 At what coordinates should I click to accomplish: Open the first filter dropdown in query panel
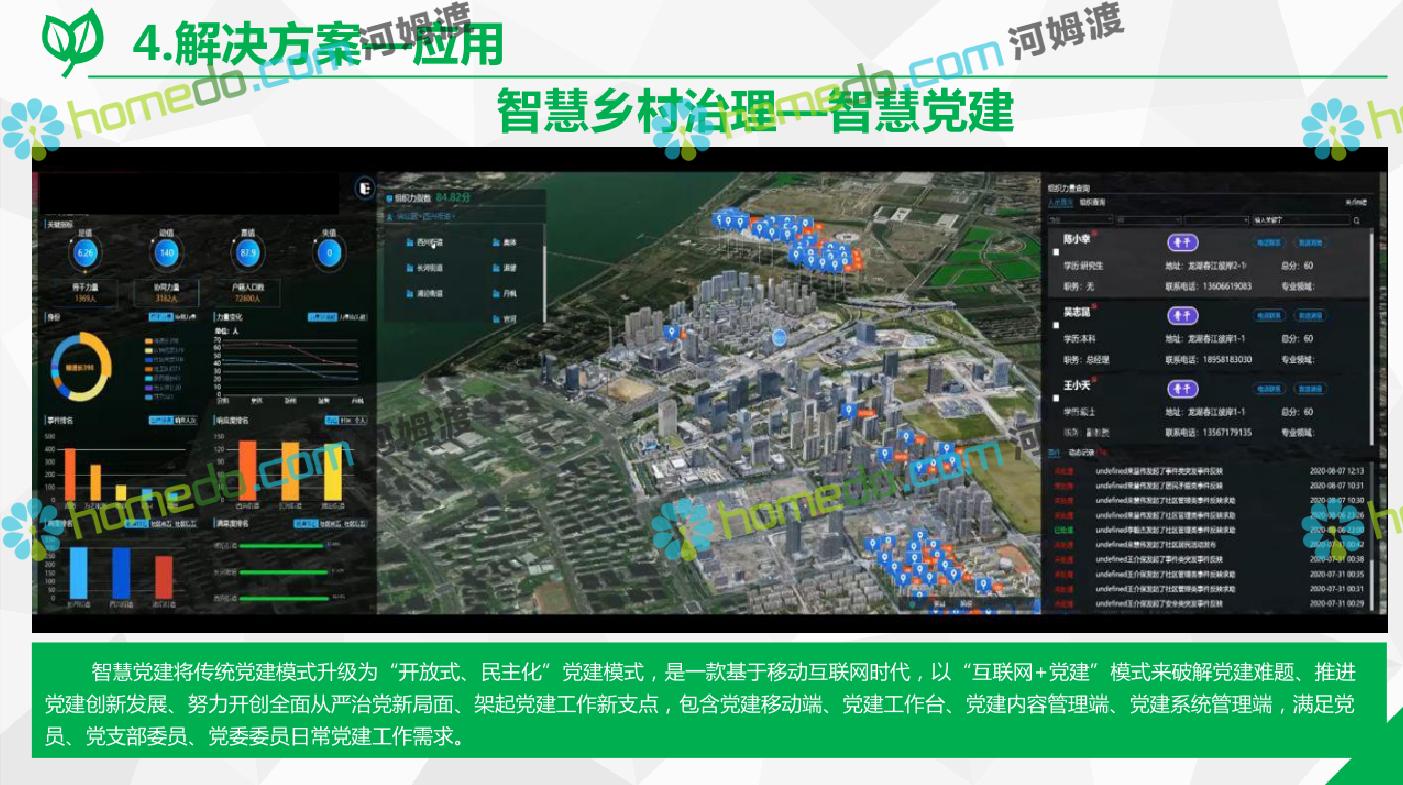point(1079,220)
